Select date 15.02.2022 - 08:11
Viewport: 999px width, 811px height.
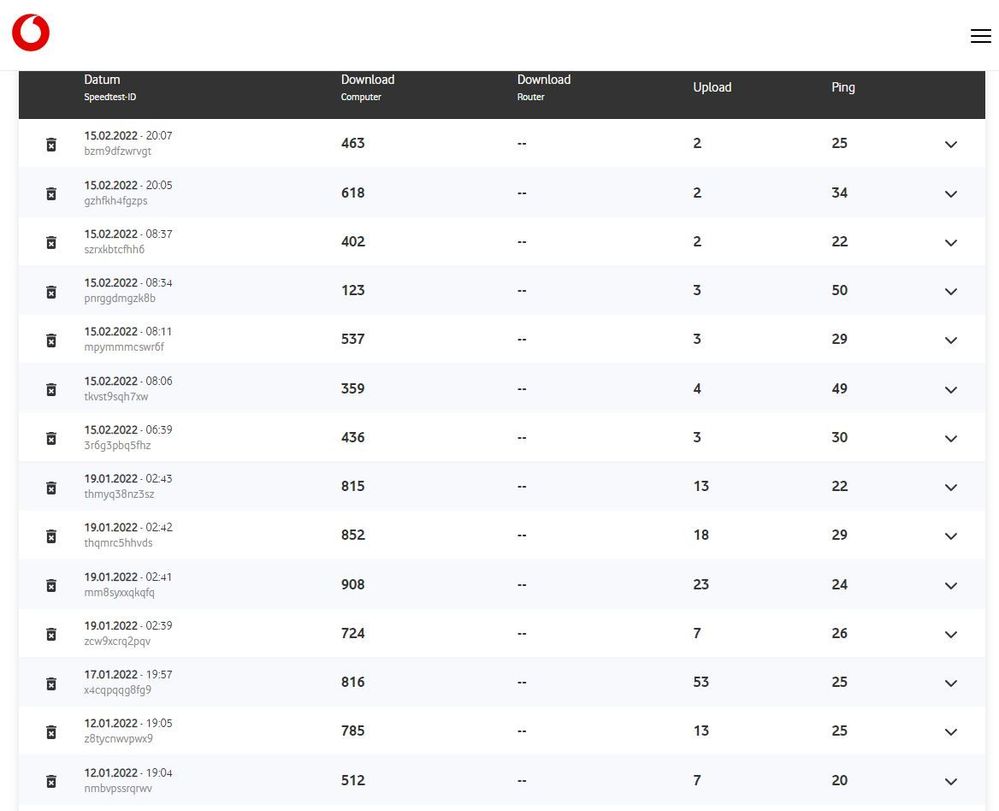click(x=128, y=331)
